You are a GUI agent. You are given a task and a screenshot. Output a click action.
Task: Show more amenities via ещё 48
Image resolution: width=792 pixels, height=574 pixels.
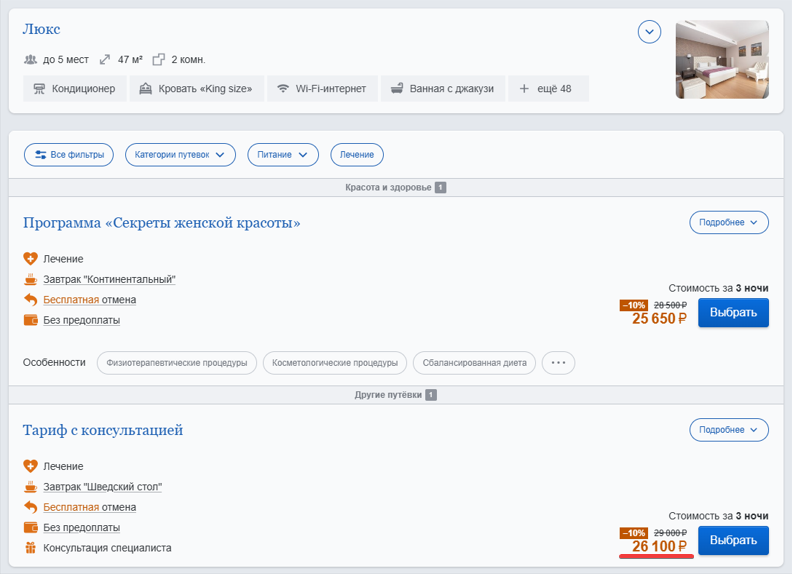click(549, 88)
